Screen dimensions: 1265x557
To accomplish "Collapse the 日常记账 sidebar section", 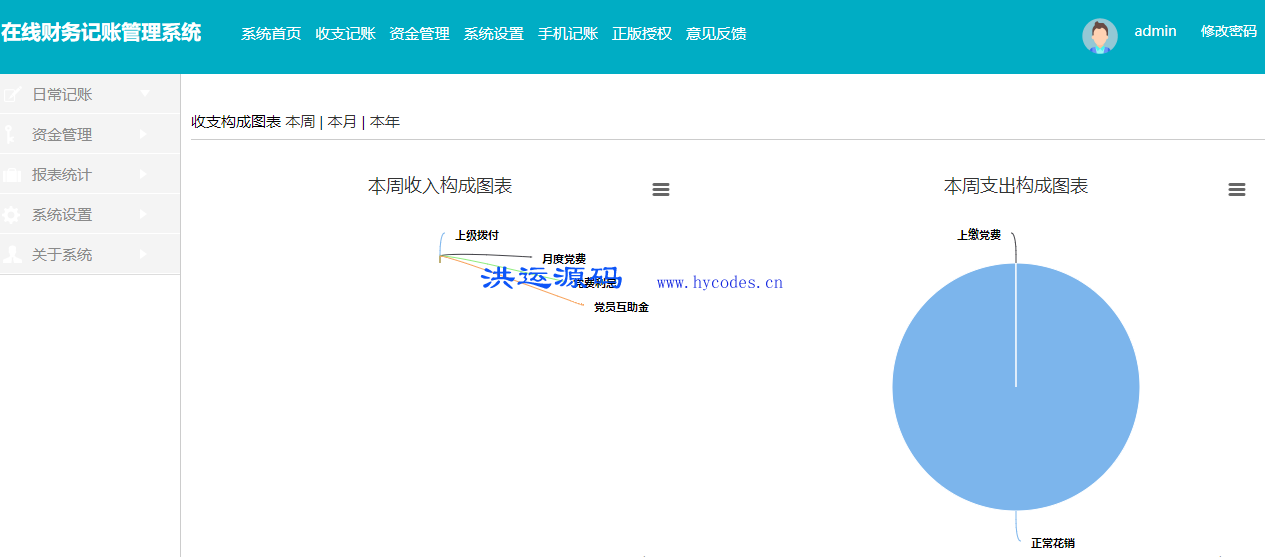I will coord(145,93).
